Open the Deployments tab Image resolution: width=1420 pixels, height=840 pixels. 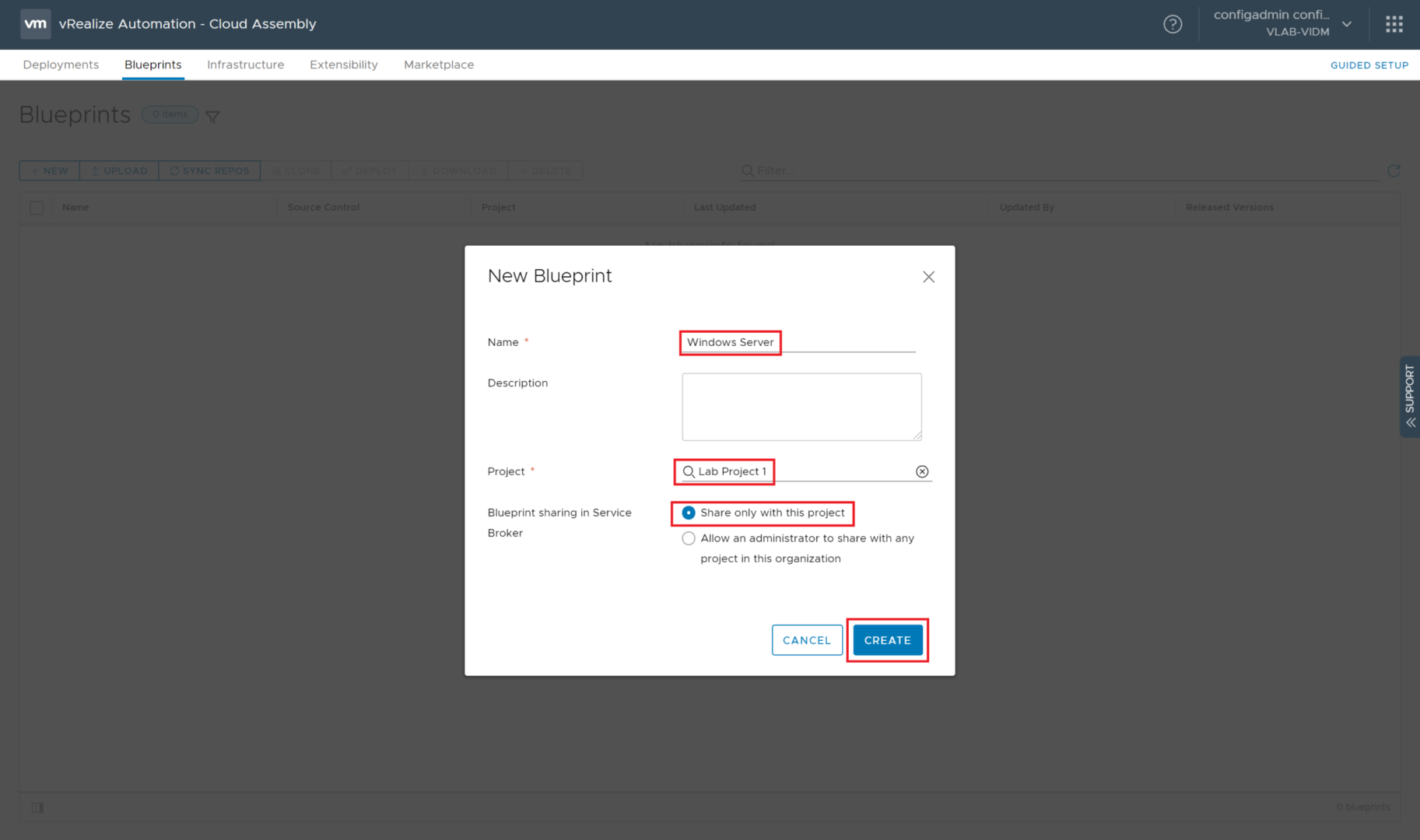tap(61, 65)
